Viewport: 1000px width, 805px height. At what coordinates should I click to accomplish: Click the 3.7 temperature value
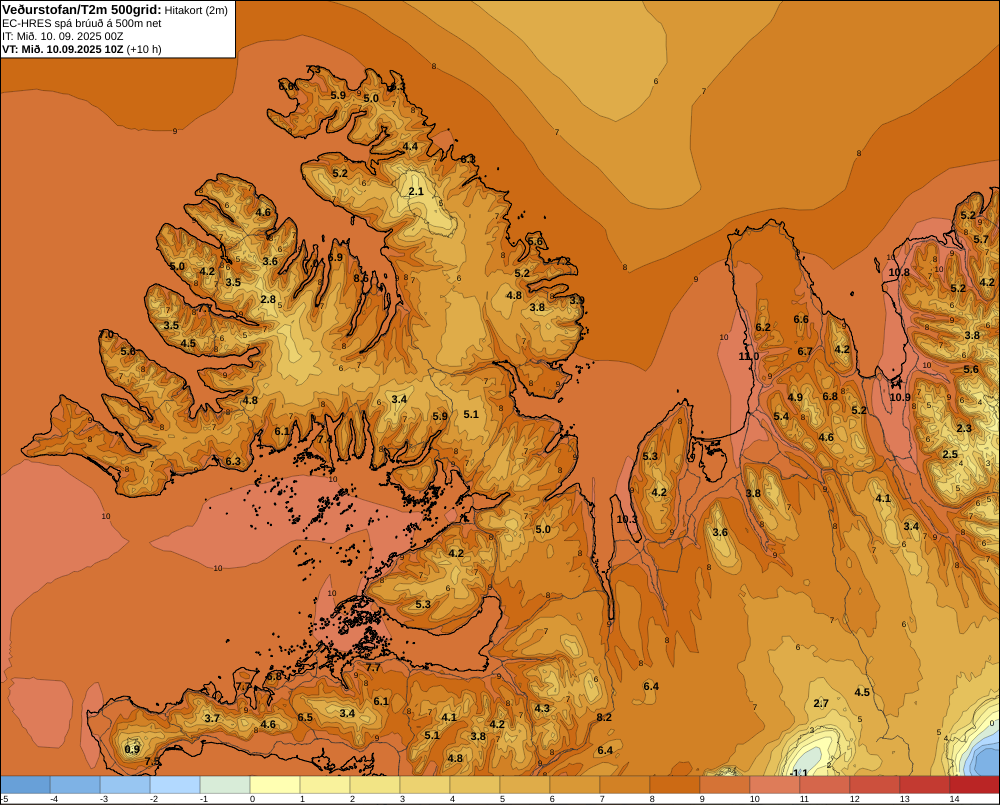click(212, 718)
